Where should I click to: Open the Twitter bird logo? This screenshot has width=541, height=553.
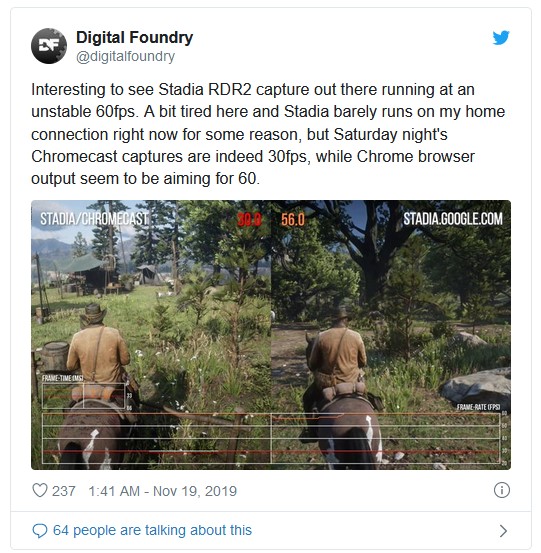click(501, 38)
